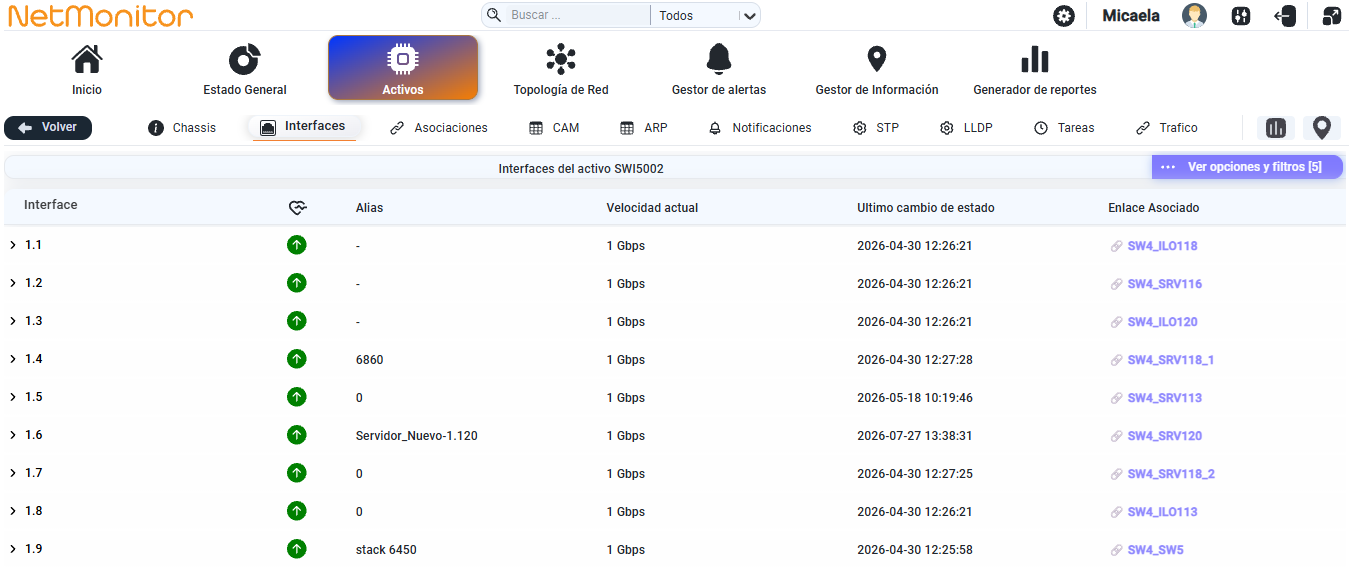This screenshot has width=1349, height=577.
Task: Open the LLDP tab
Action: 966,128
